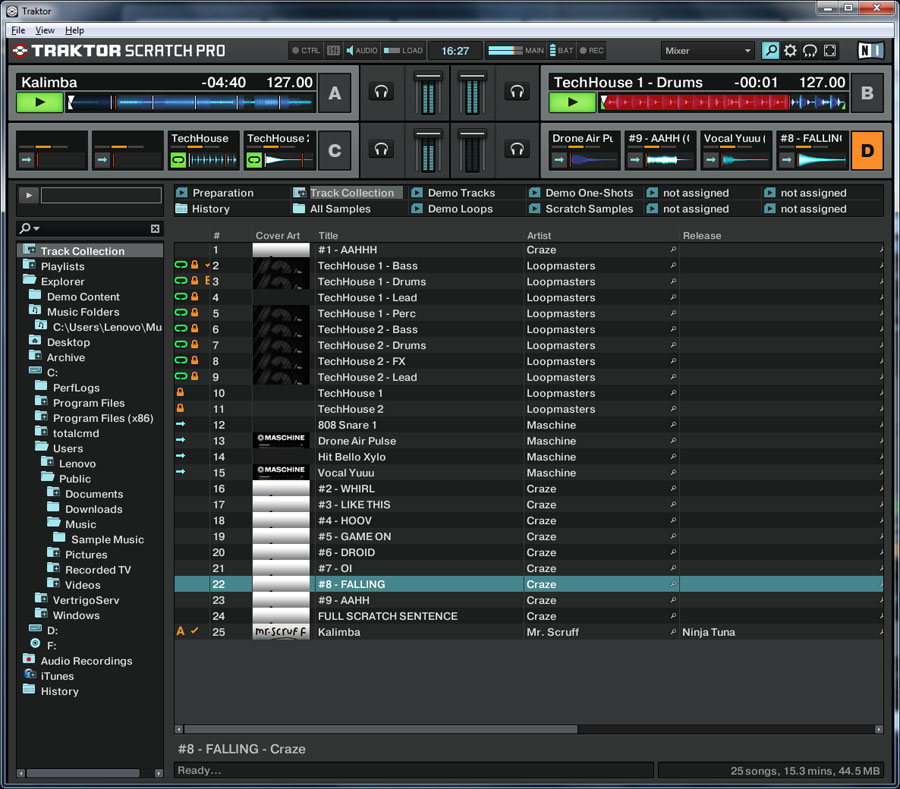This screenshot has width=900, height=789.
Task: Open the Help menu
Action: point(75,31)
